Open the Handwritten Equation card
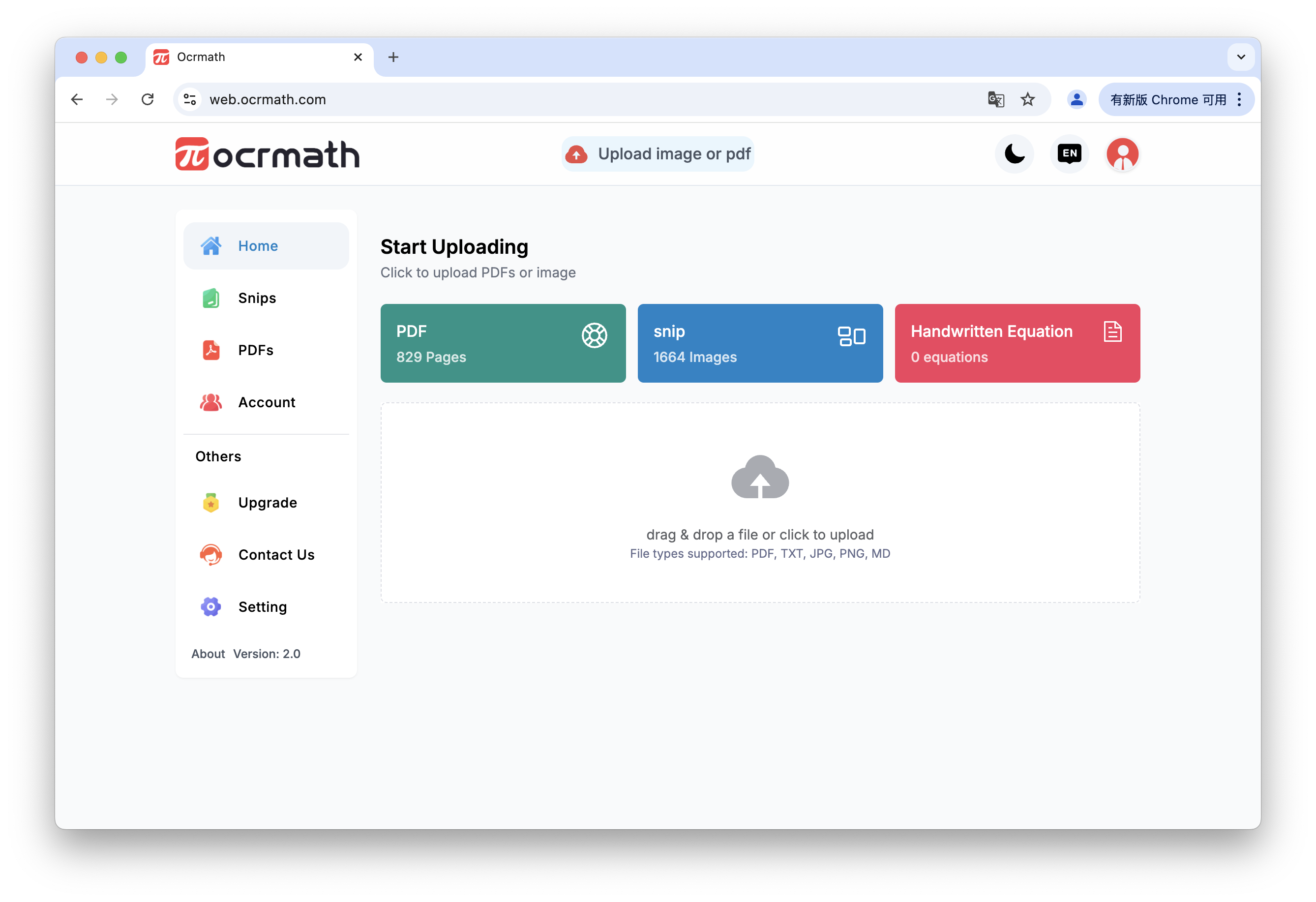1316x902 pixels. coord(1017,343)
